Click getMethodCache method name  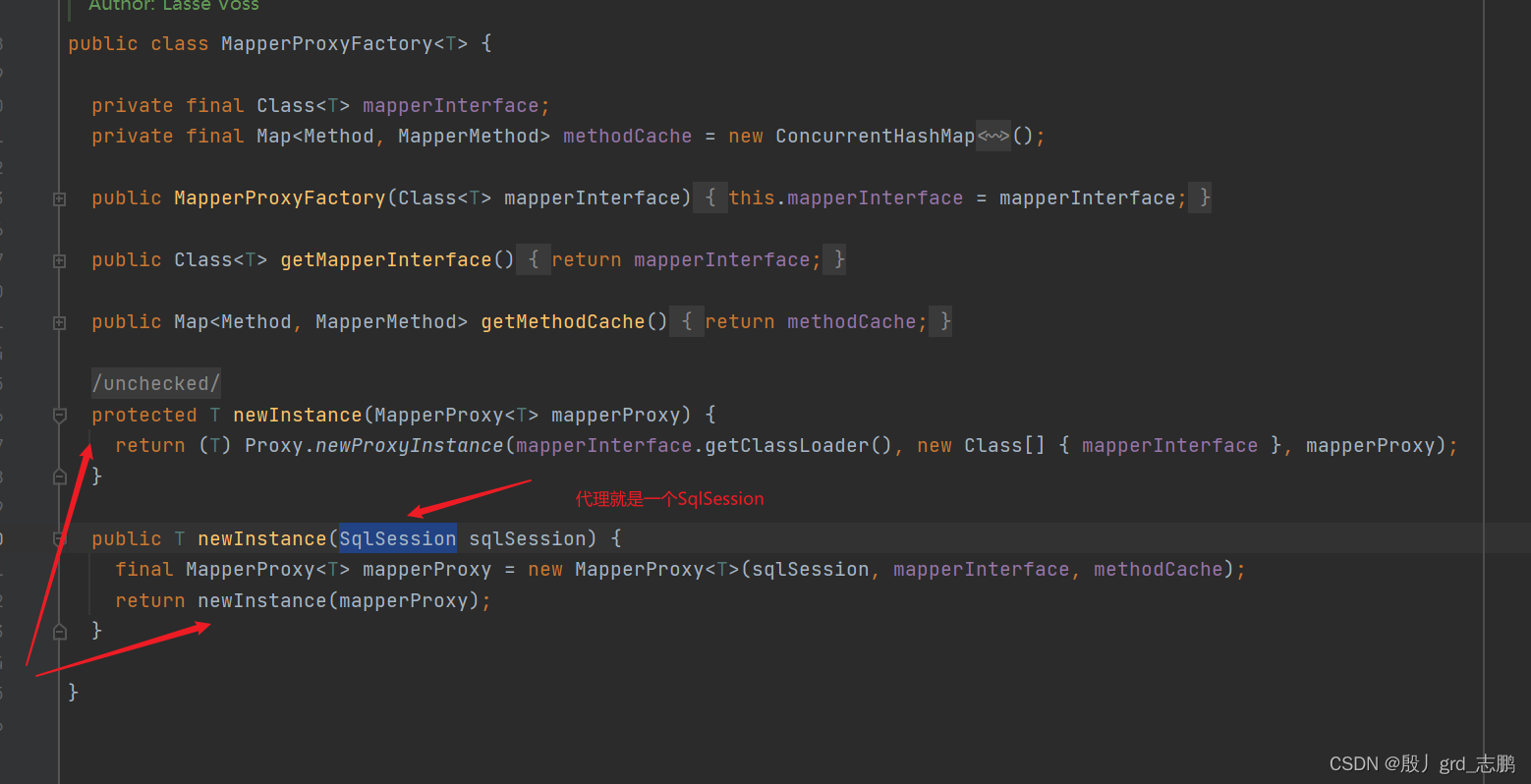pyautogui.click(x=563, y=321)
